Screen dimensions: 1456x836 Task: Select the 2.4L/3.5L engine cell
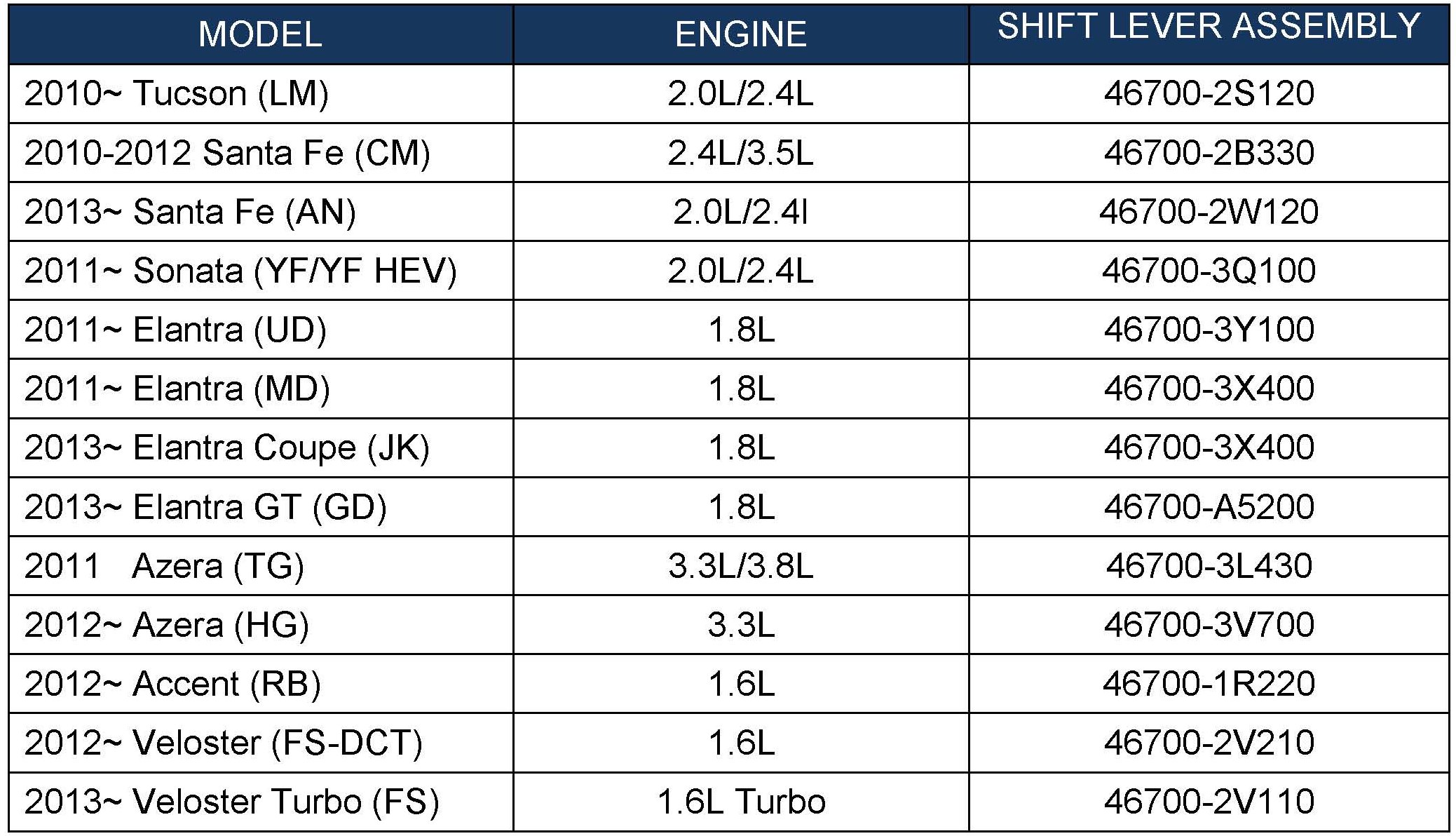coord(740,153)
